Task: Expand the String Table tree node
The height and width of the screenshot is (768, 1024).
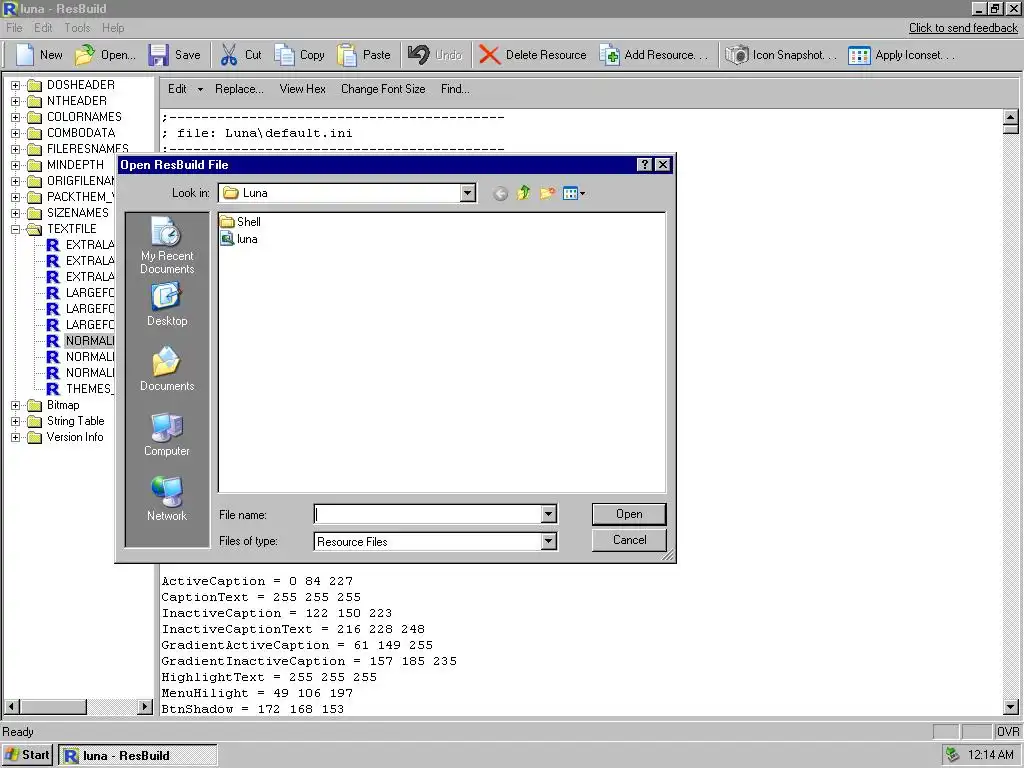Action: click(16, 421)
